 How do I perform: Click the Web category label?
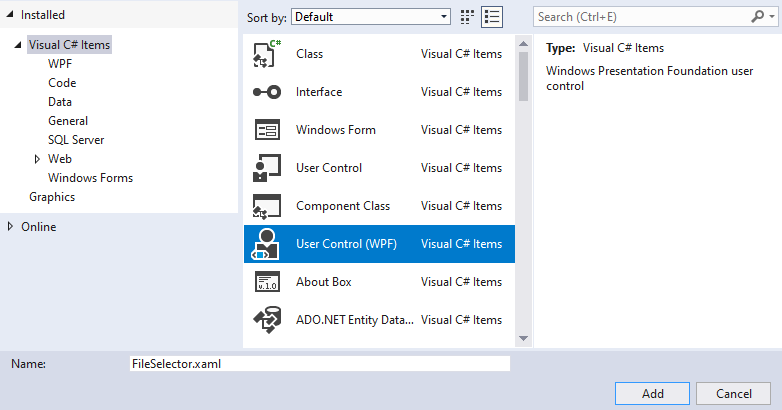[60, 159]
